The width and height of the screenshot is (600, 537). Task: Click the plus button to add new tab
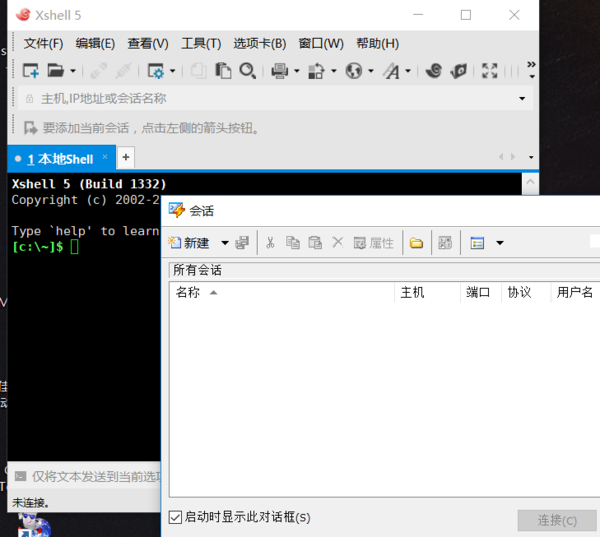click(x=126, y=157)
